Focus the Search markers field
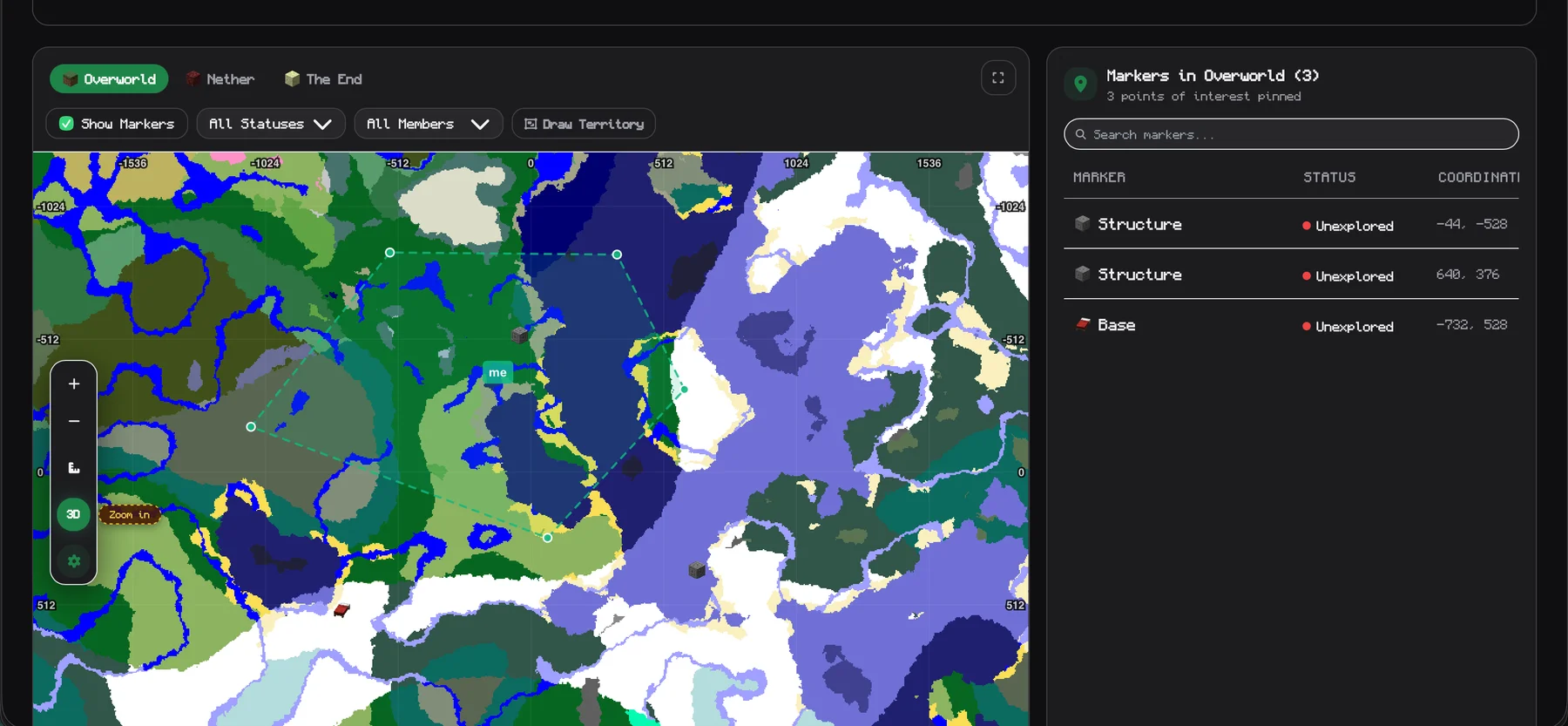The image size is (1568, 726). (1291, 134)
